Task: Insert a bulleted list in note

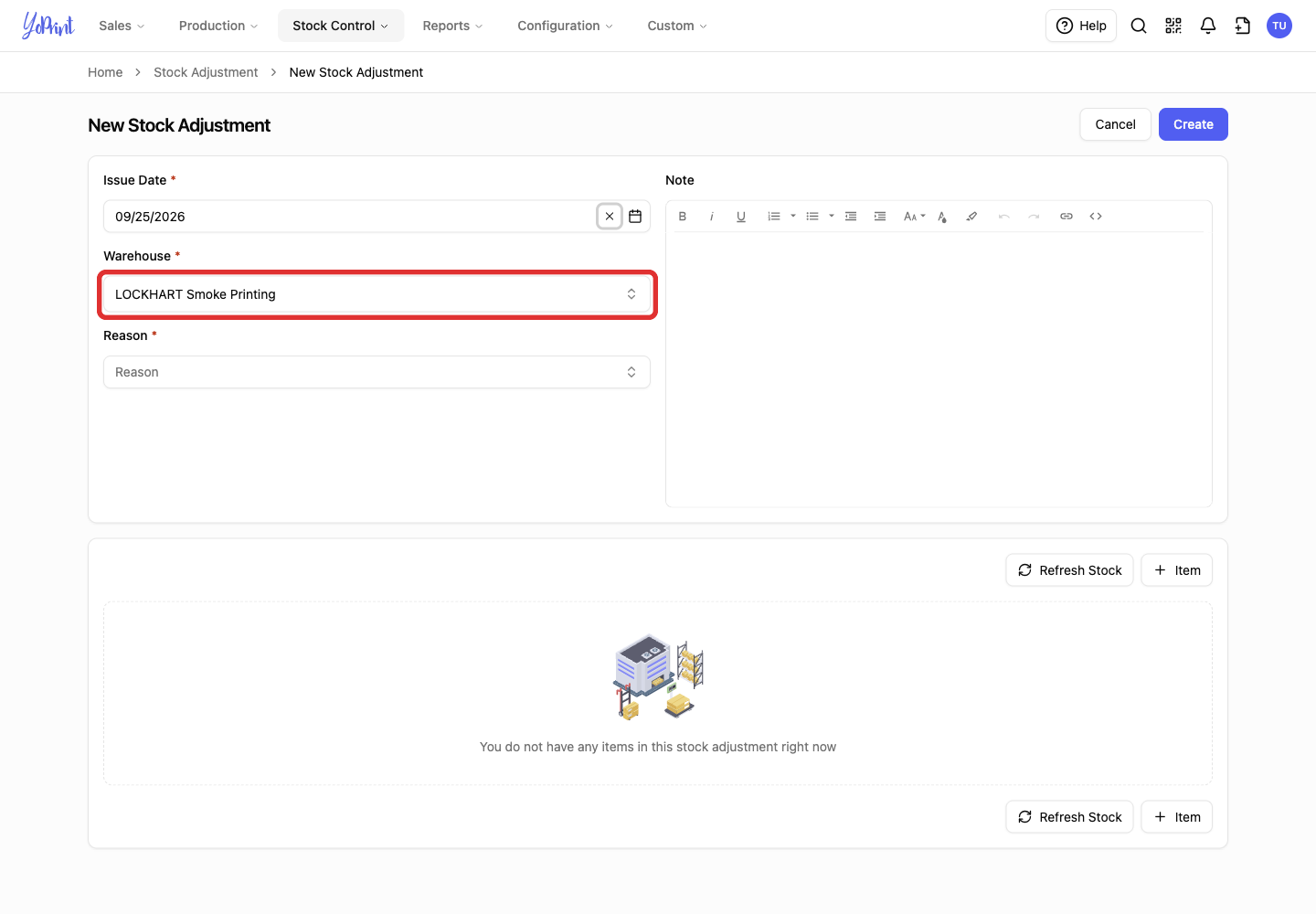Action: [x=812, y=217]
